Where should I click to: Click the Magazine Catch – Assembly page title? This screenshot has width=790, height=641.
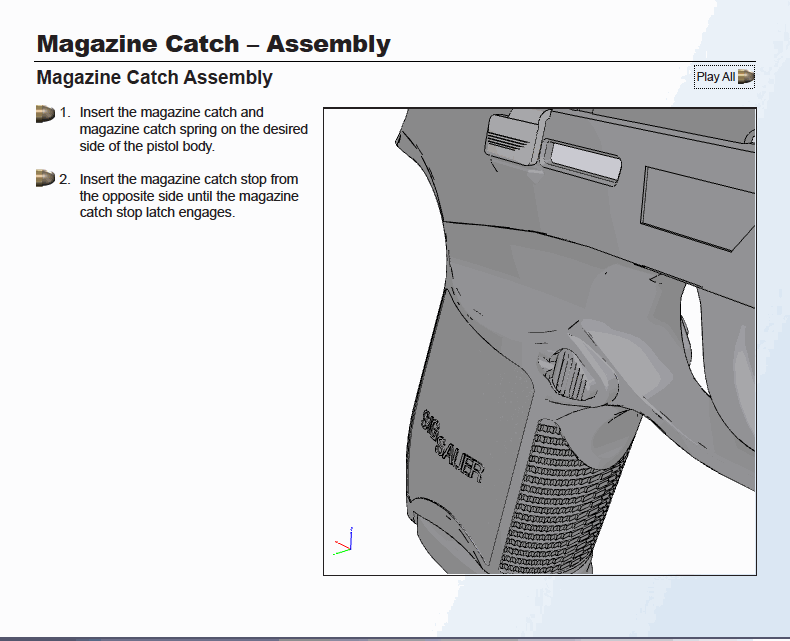click(213, 44)
